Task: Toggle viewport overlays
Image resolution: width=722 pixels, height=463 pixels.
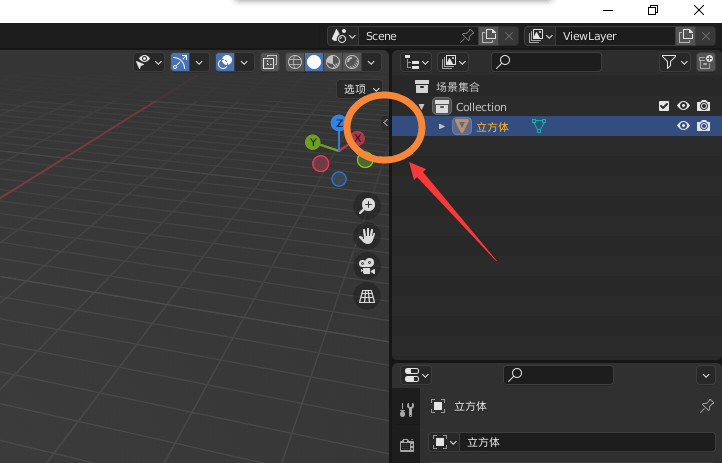Action: [225, 62]
